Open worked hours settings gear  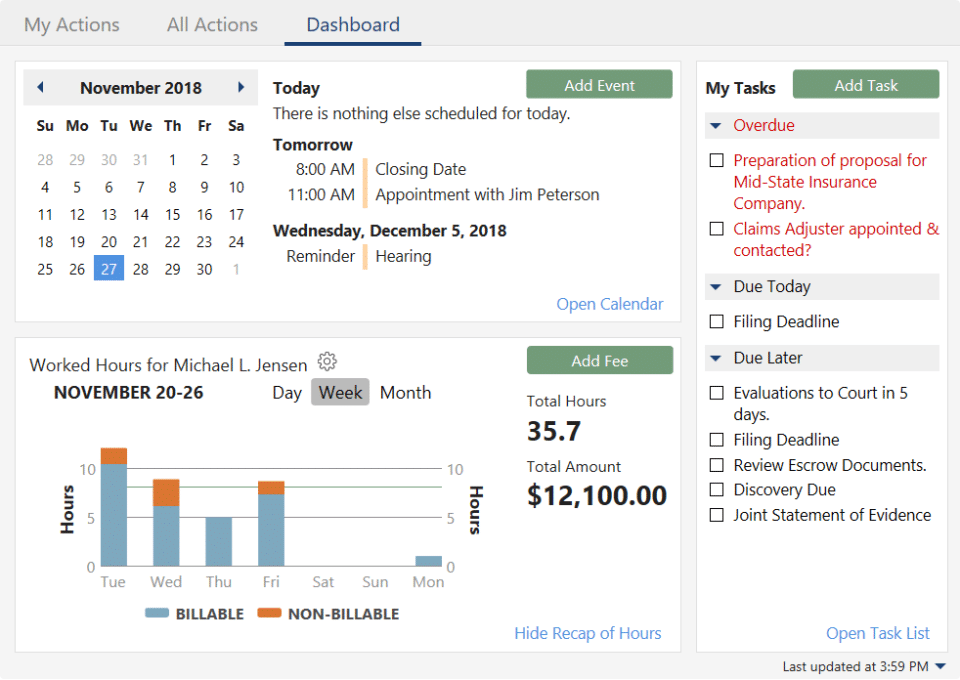point(327,362)
